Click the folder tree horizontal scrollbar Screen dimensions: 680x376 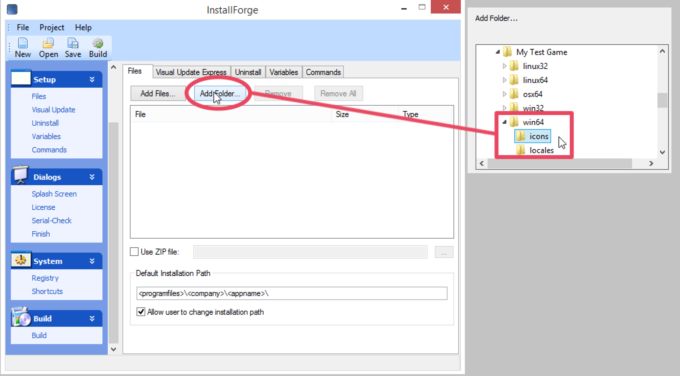pyautogui.click(x=559, y=163)
